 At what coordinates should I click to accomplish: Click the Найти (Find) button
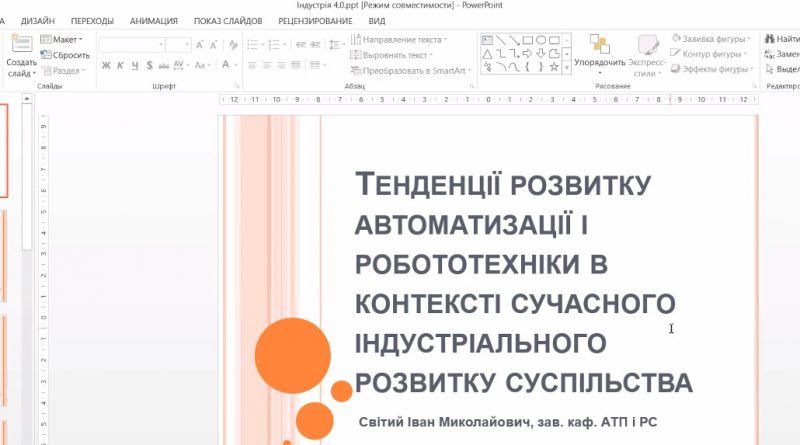tap(782, 39)
